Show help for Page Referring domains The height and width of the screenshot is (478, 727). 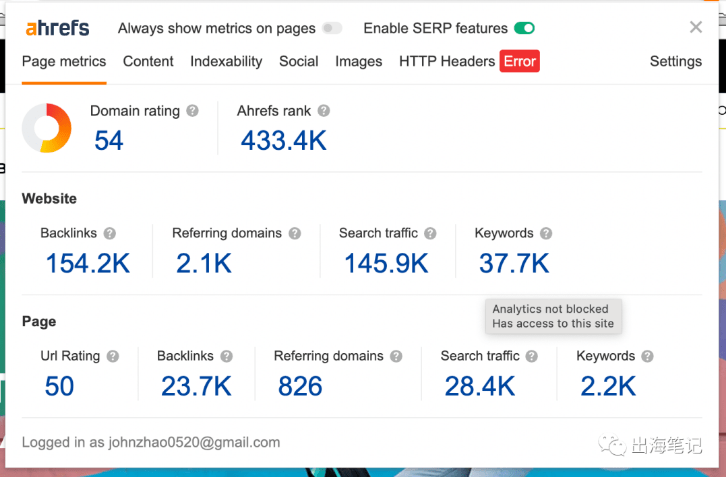click(x=396, y=356)
